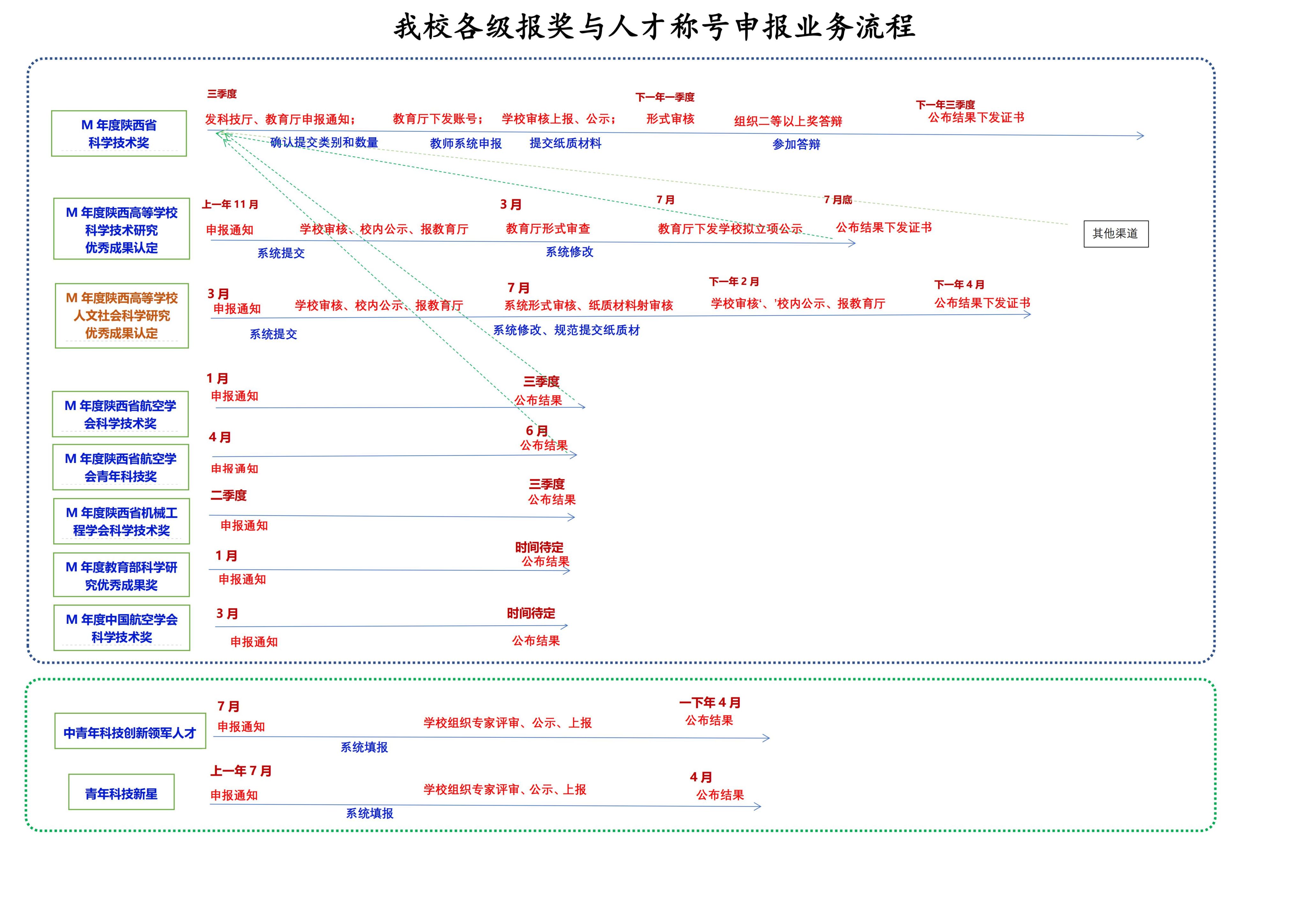1307x924 pixels.
Task: Choose the 教育部科学研究优秀成果奖 box
Action: click(121, 575)
